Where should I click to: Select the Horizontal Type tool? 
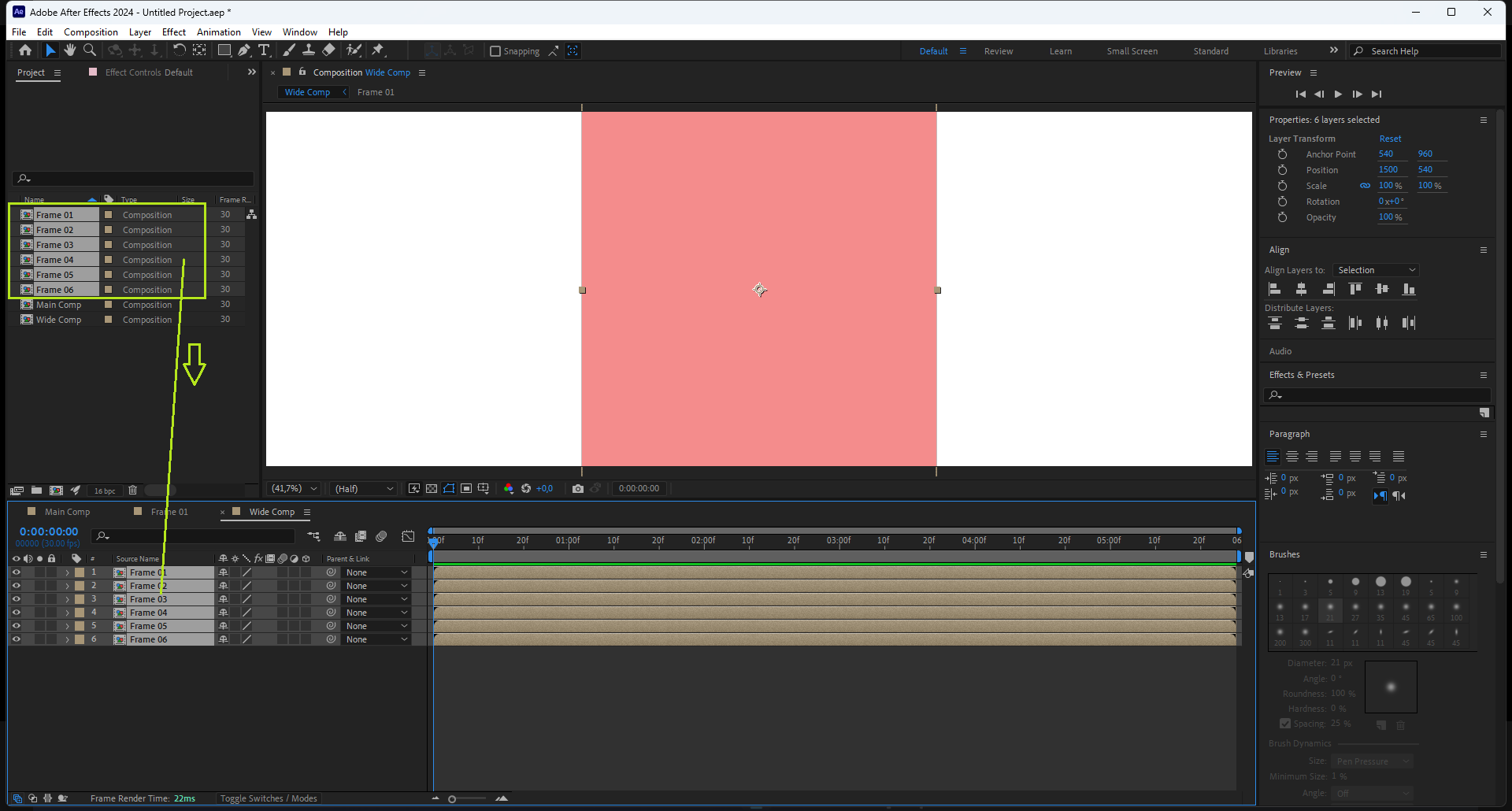pos(264,50)
